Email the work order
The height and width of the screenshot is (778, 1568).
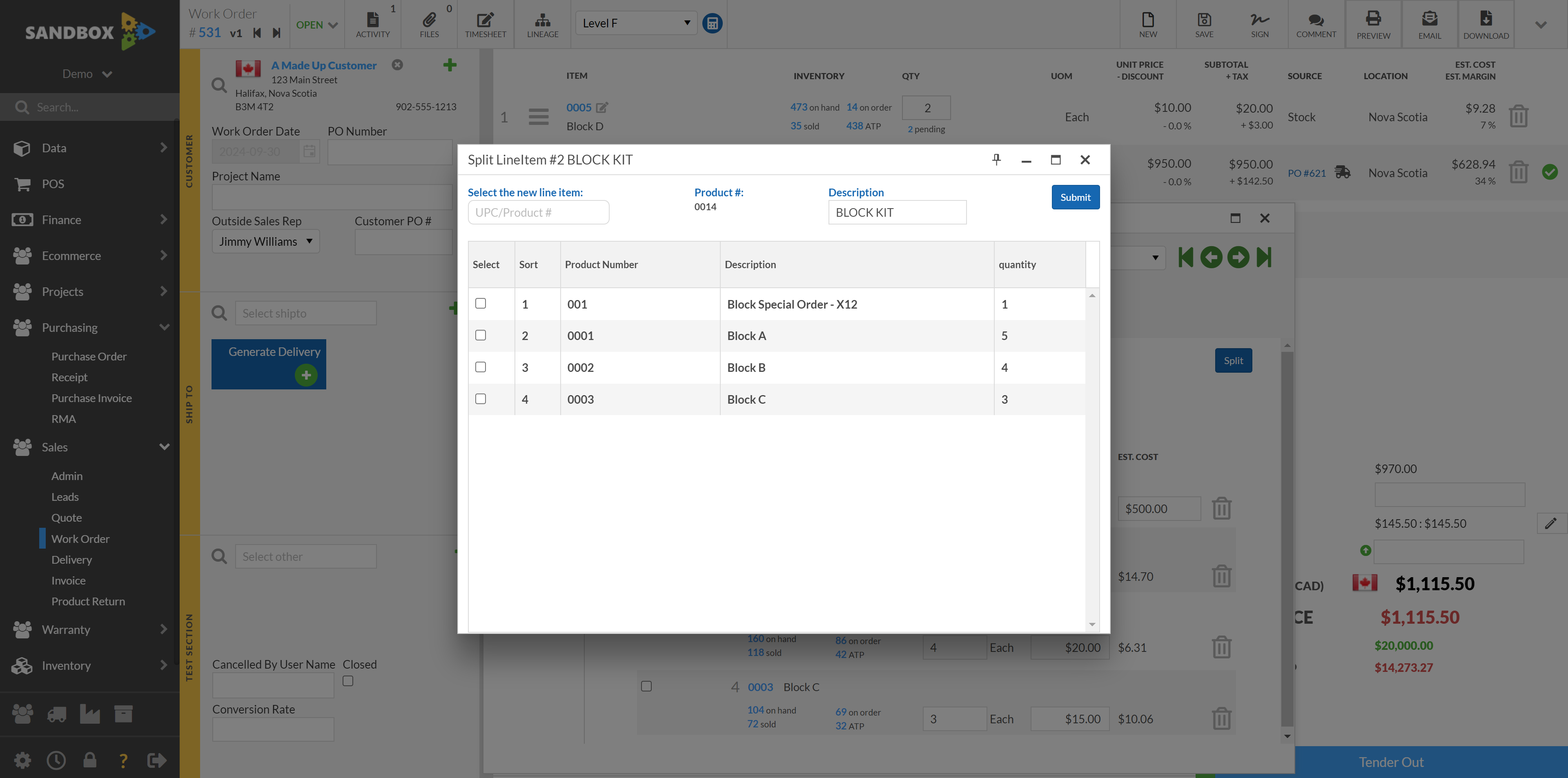1429,24
